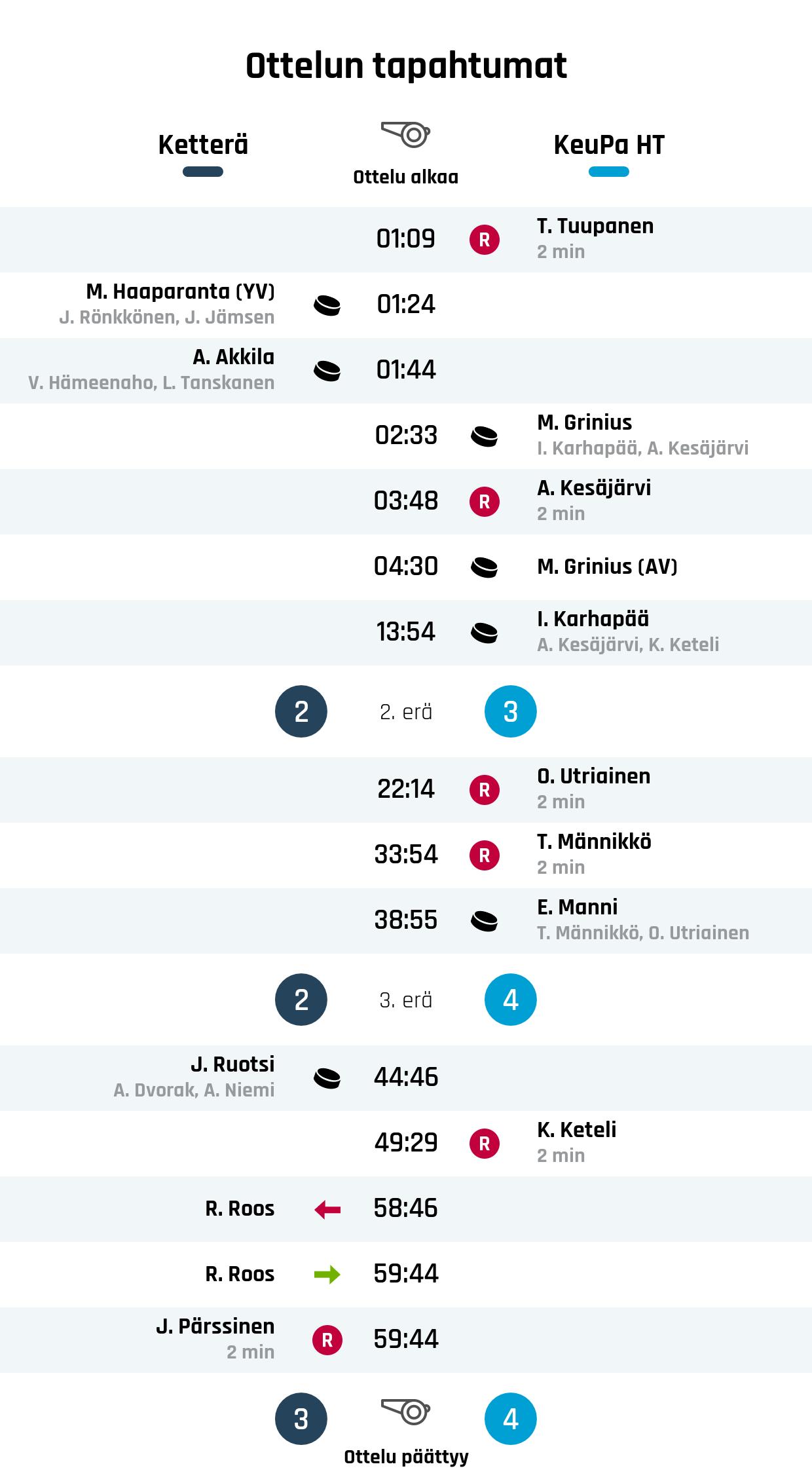Screen dimensions: 812x1479
Task: Click KeuPa's final score circle showing 4
Action: coord(511,1419)
